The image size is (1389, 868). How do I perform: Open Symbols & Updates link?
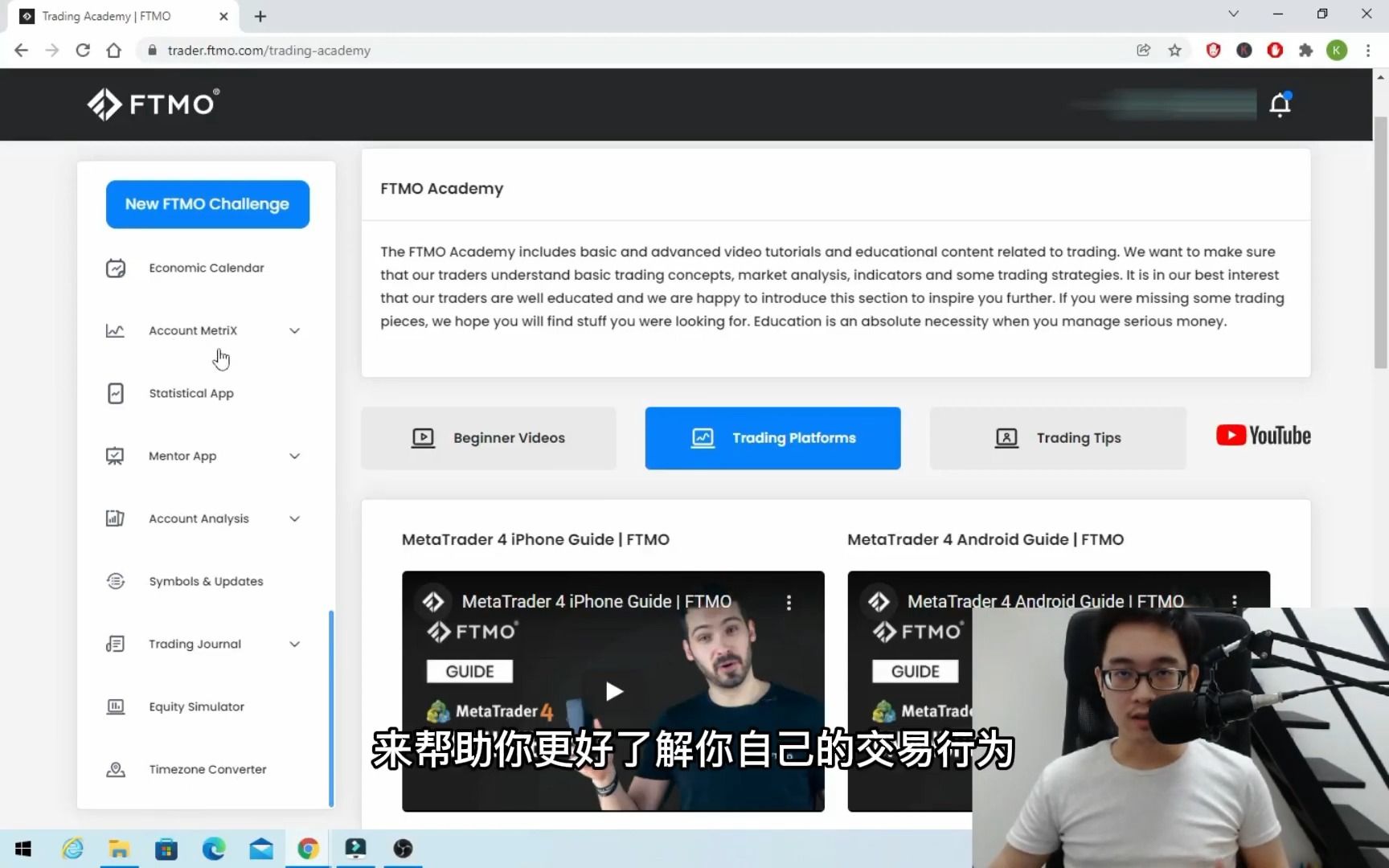click(206, 581)
